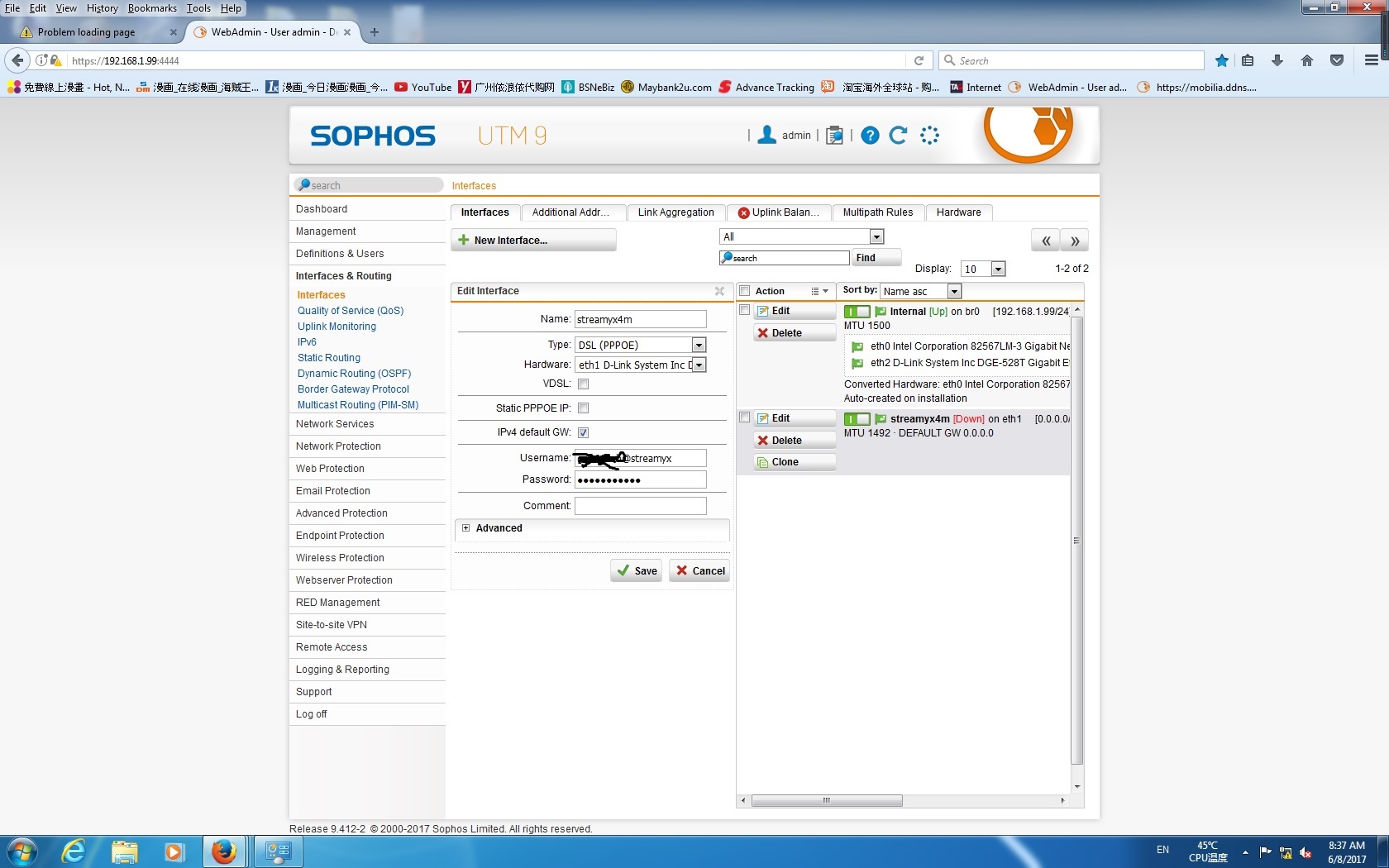Viewport: 1389px width, 868px height.
Task: Switch to Additional Addresses tab
Action: coord(573,212)
